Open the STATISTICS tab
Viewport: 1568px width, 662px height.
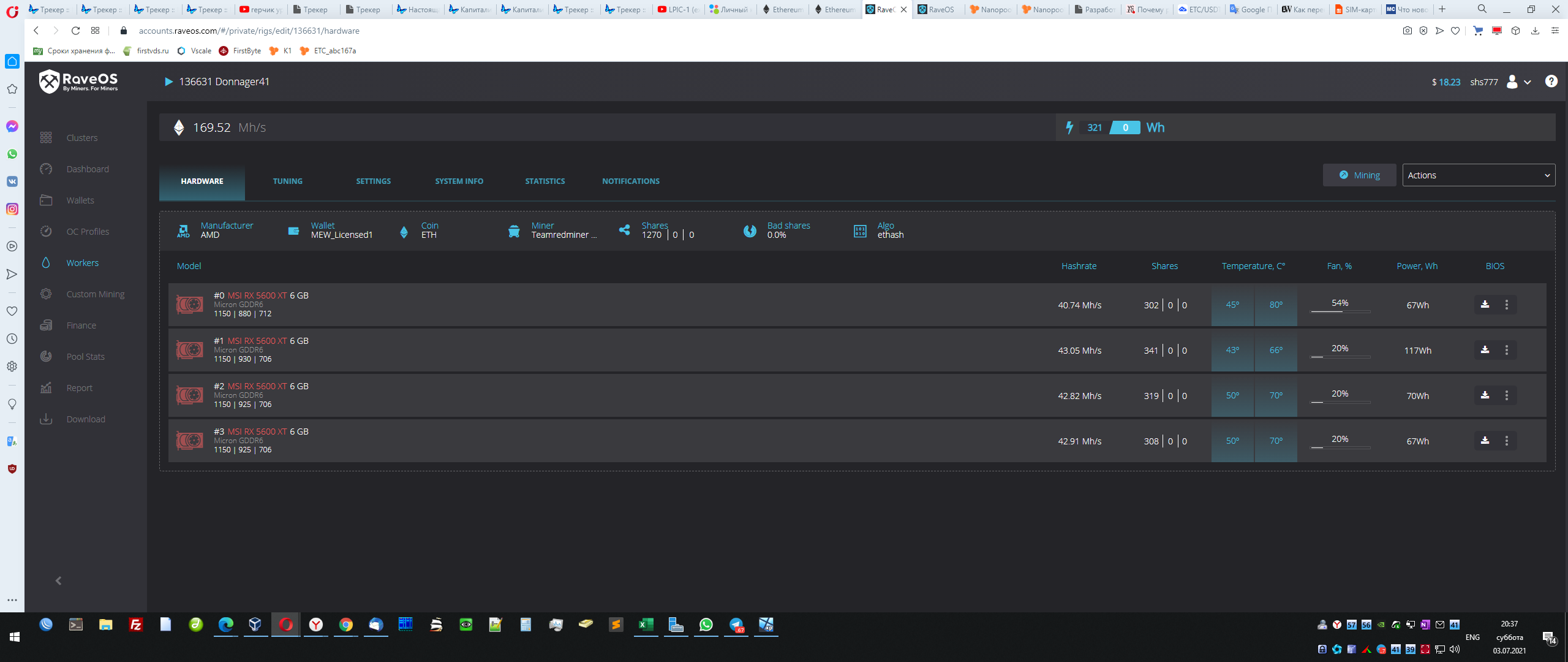click(x=545, y=181)
